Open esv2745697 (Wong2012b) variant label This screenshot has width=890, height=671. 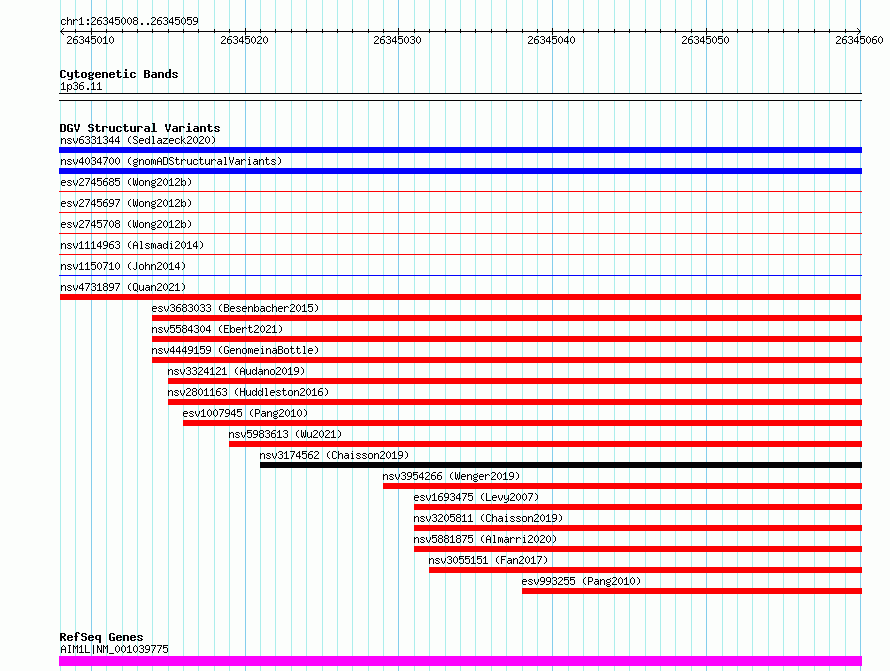point(126,203)
